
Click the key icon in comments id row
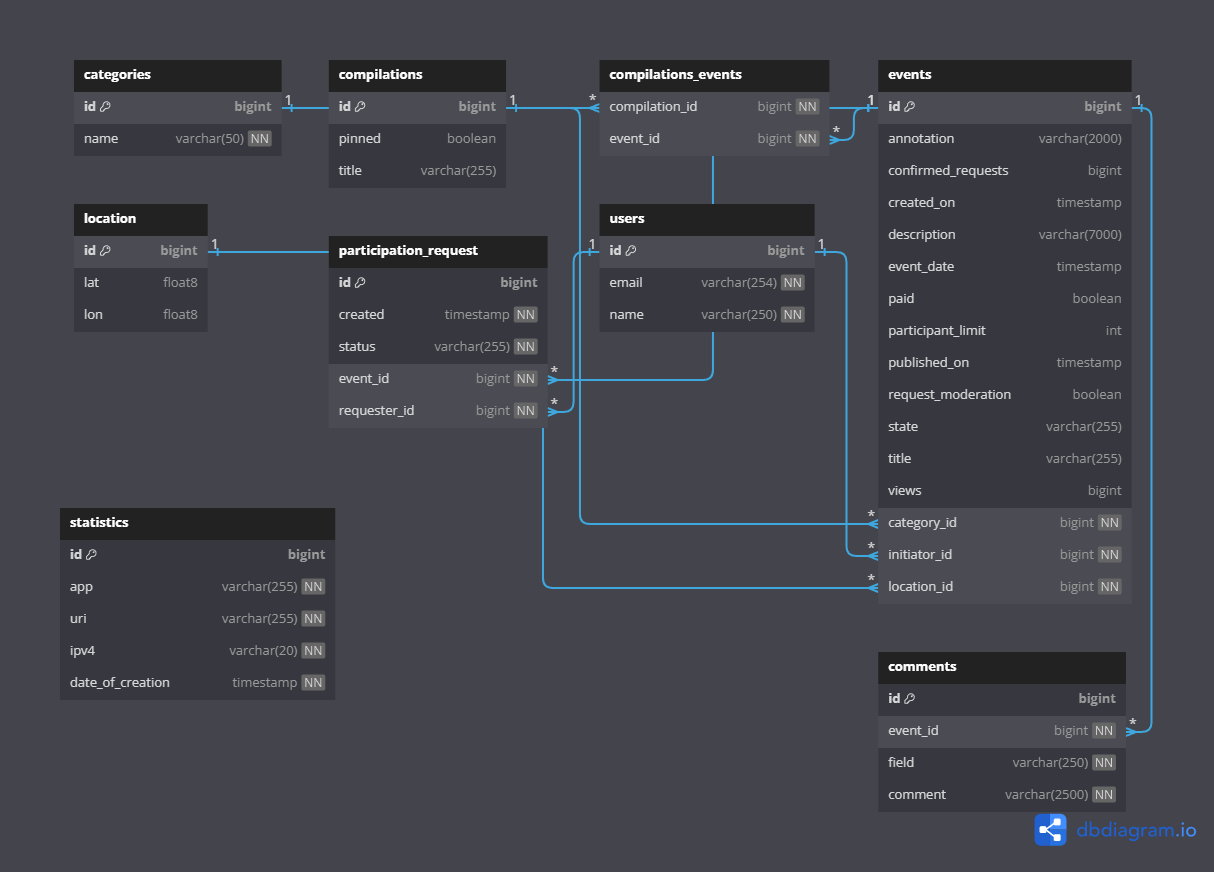pyautogui.click(x=909, y=698)
